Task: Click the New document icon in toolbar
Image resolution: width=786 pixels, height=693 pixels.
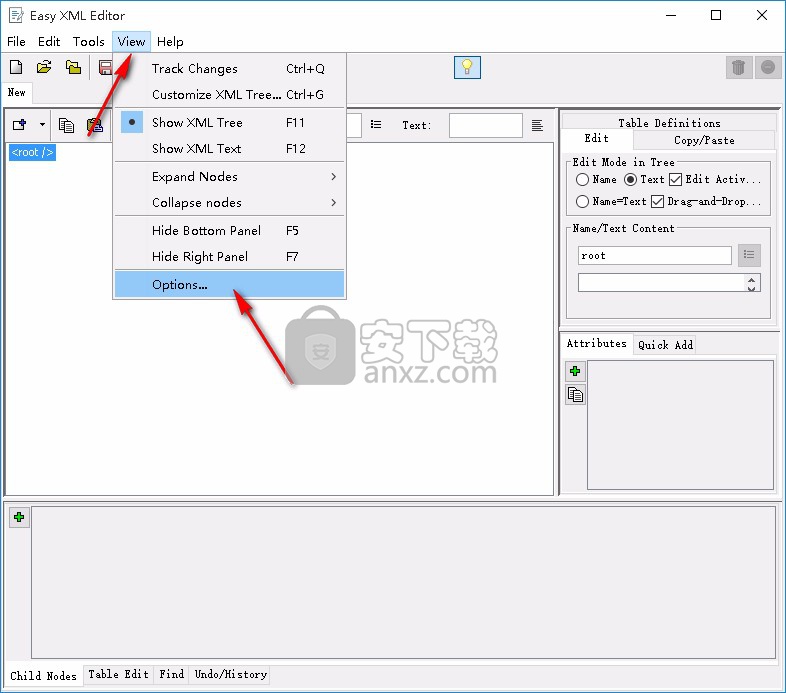Action: pyautogui.click(x=16, y=67)
